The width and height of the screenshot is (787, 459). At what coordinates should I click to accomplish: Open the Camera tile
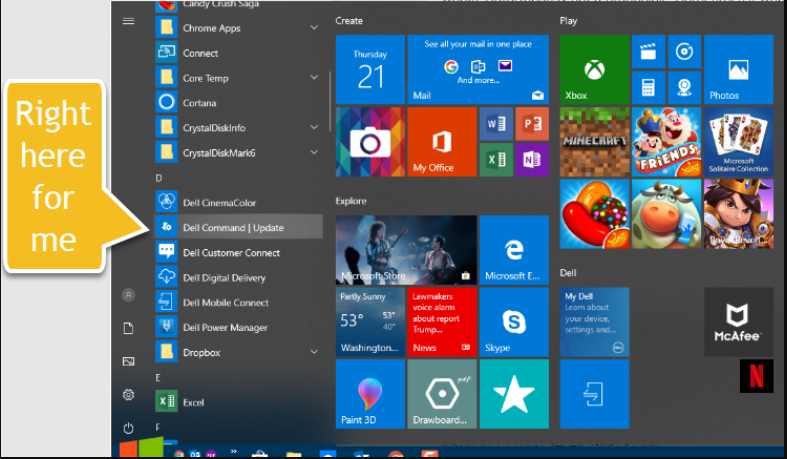[370, 141]
